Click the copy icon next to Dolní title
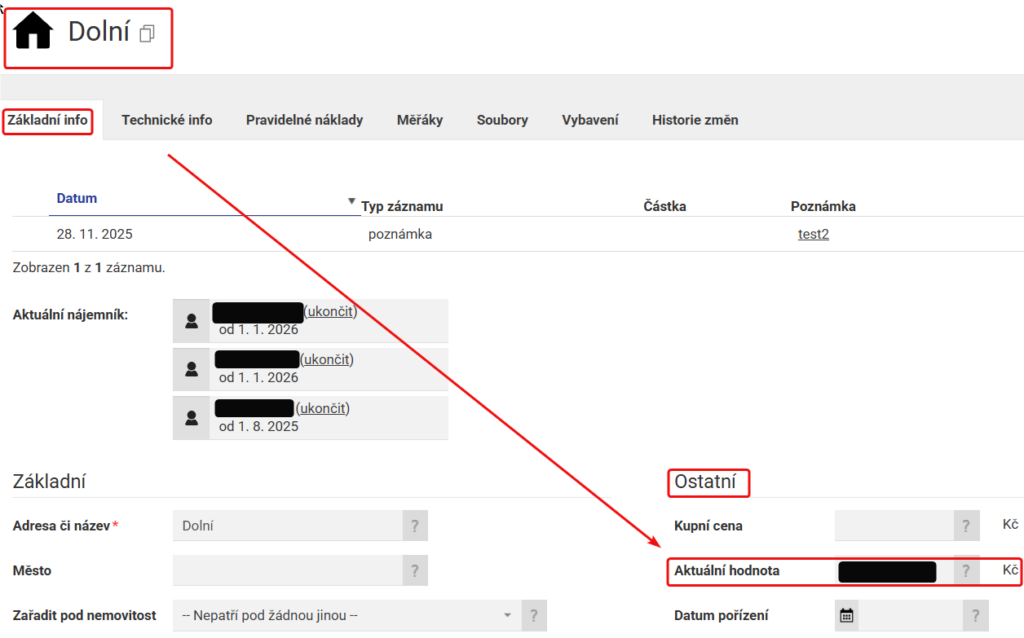1024x638 pixels. (147, 34)
